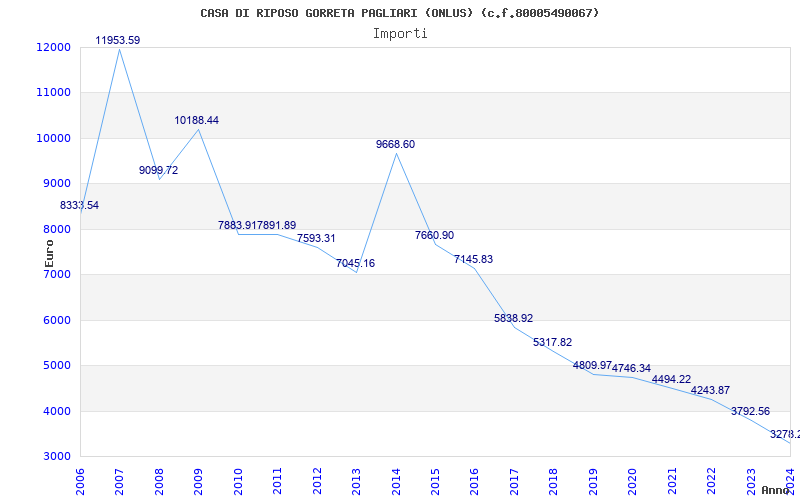The image size is (800, 500).
Task: Select year 2016 on the x-axis
Action: (x=474, y=481)
